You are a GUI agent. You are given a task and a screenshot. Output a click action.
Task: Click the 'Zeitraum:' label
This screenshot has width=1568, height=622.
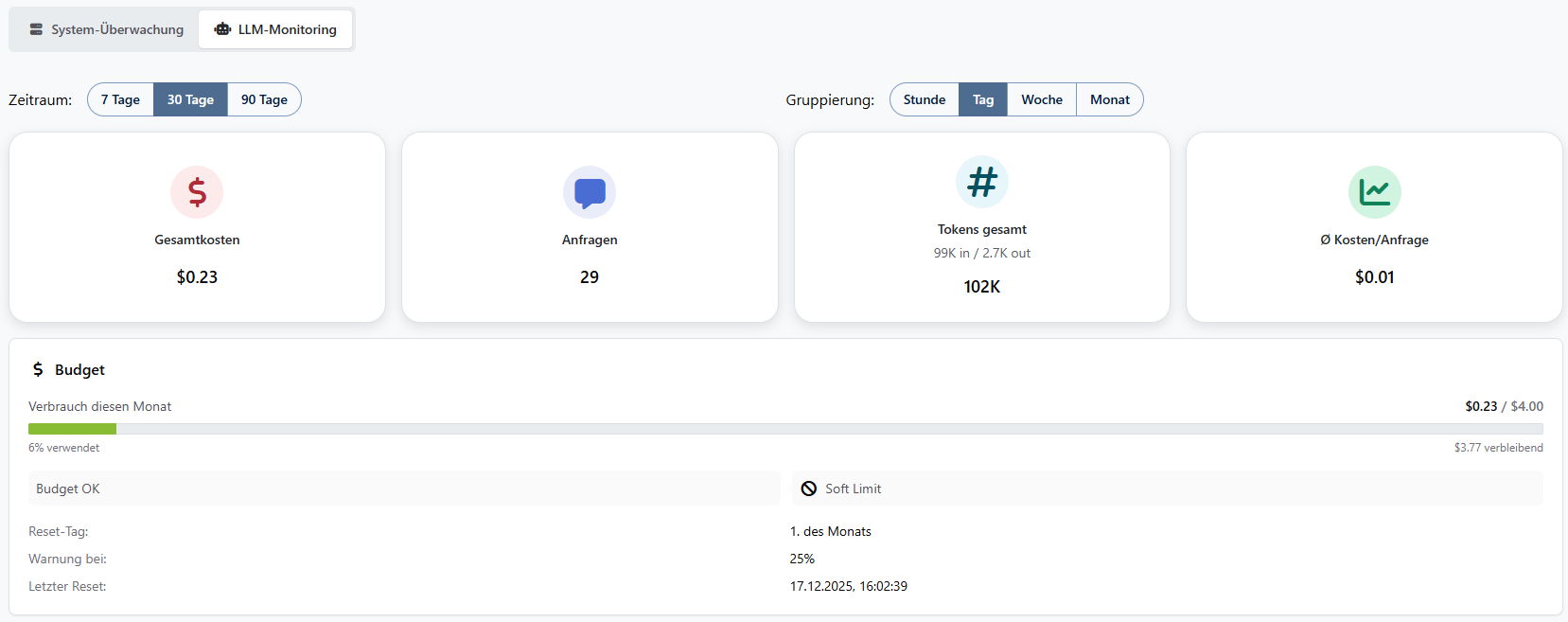(40, 99)
